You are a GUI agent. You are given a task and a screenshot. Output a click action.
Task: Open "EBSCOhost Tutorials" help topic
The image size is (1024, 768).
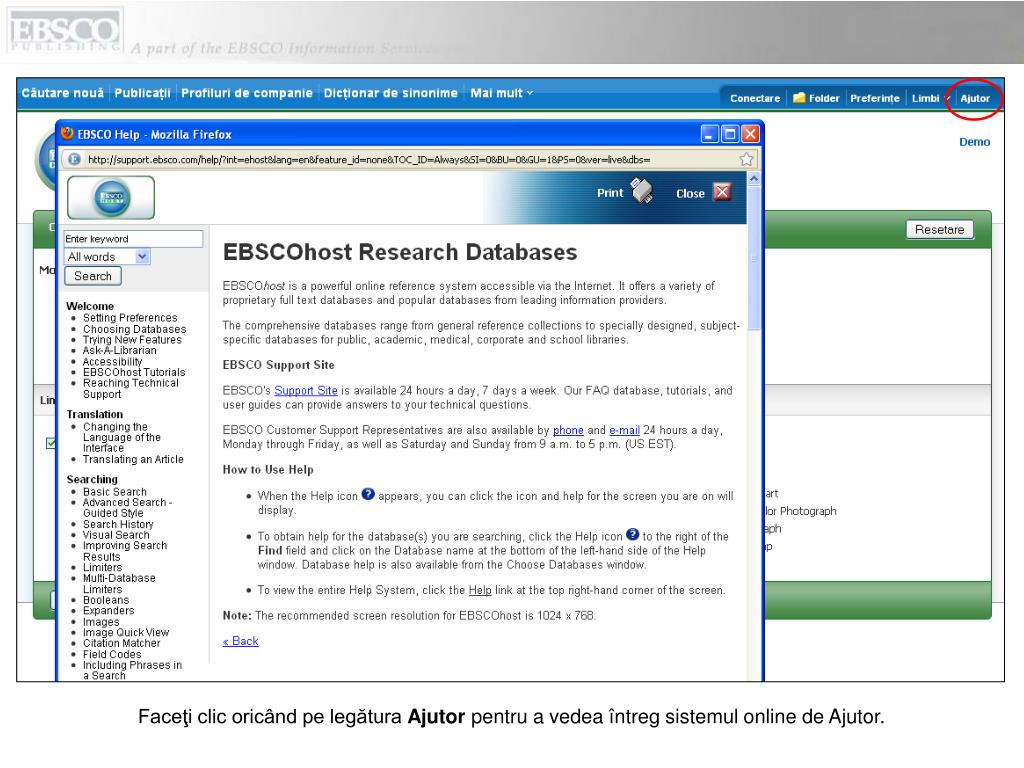[x=134, y=372]
